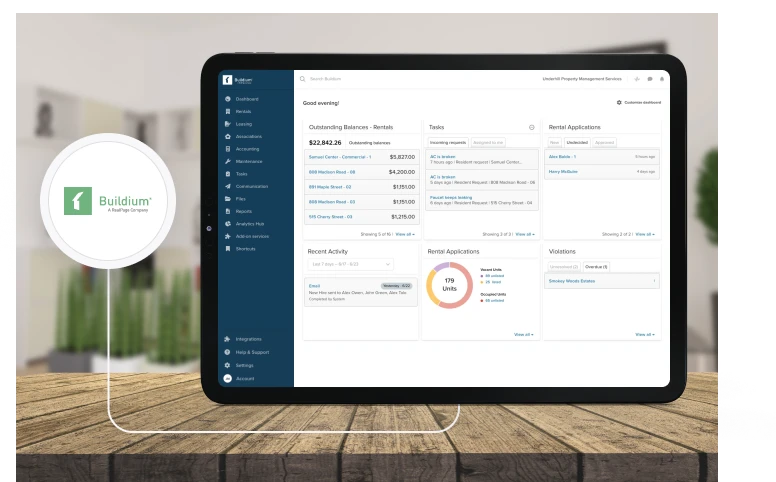This screenshot has width=776, height=482.
Task: Open 515 Cherry Street - 03 link
Action: 331,217
